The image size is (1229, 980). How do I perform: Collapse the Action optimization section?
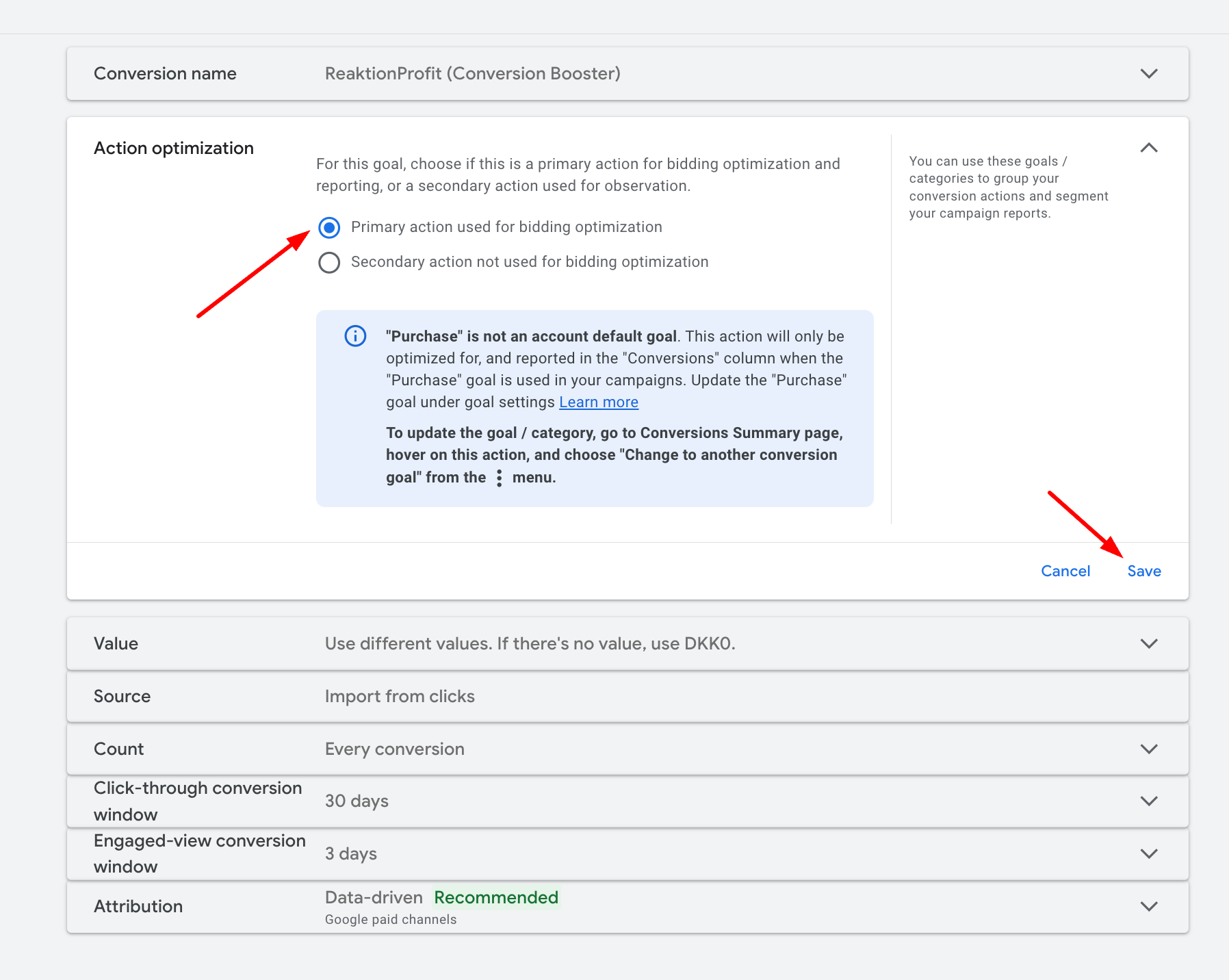1149,148
